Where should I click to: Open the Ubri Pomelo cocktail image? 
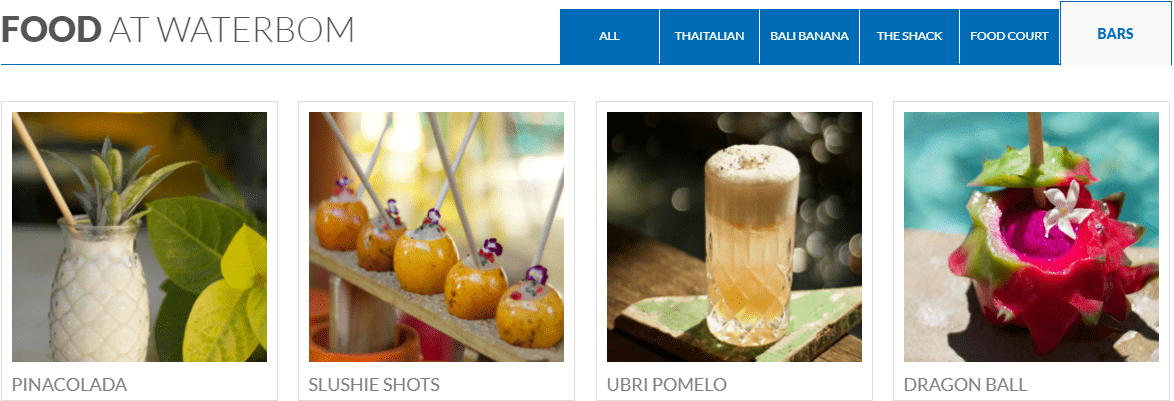(x=734, y=237)
